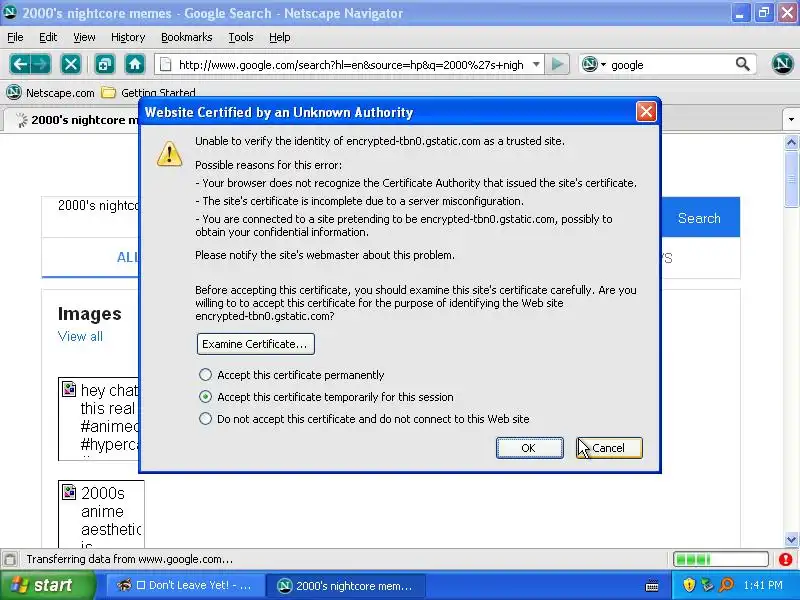Click the Back navigation arrow
800x600 pixels.
click(x=20, y=64)
